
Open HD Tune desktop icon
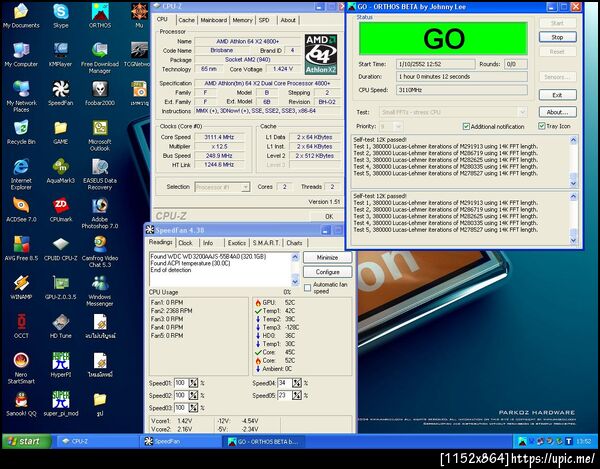[x=60, y=326]
